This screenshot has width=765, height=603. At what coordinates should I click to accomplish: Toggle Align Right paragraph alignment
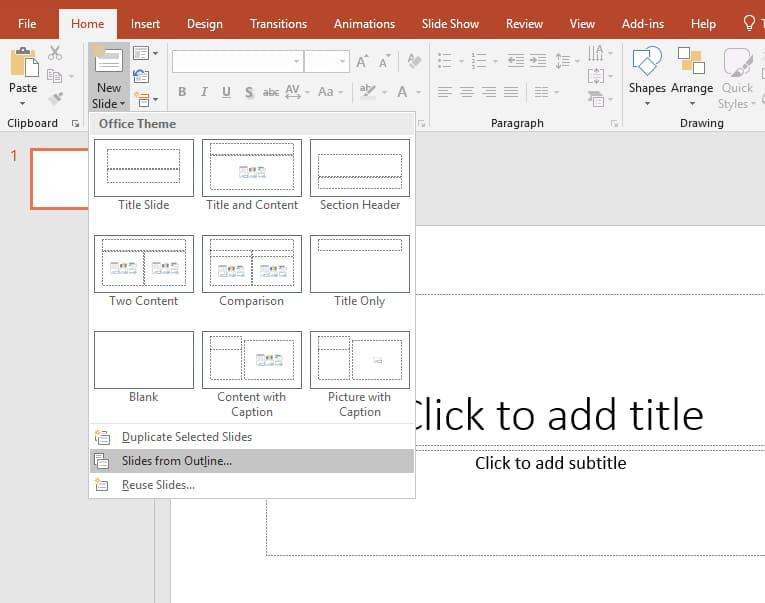489,92
